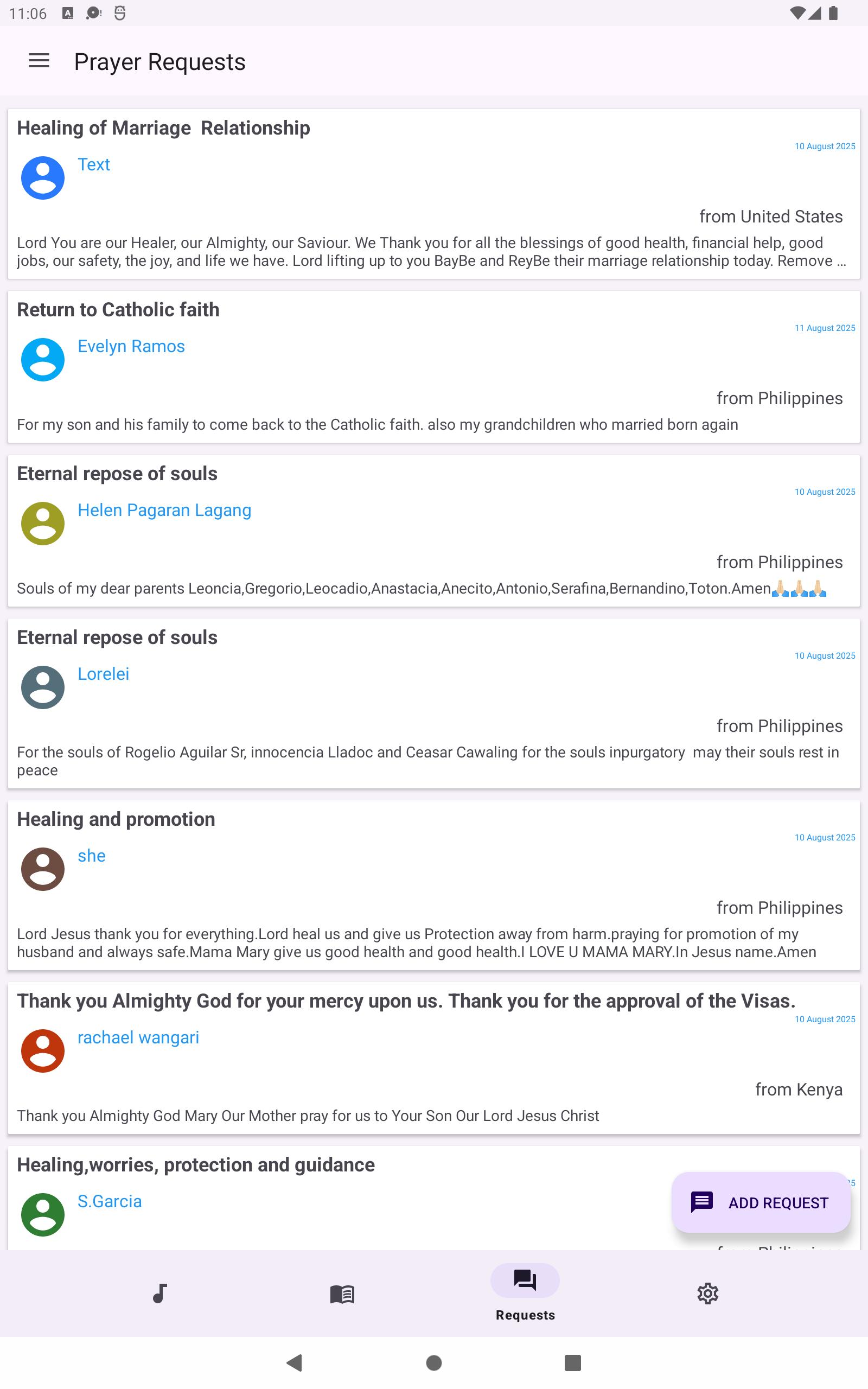Screen dimensions: 868x1389
Task: Select the Requests chat tab
Action: [525, 1292]
